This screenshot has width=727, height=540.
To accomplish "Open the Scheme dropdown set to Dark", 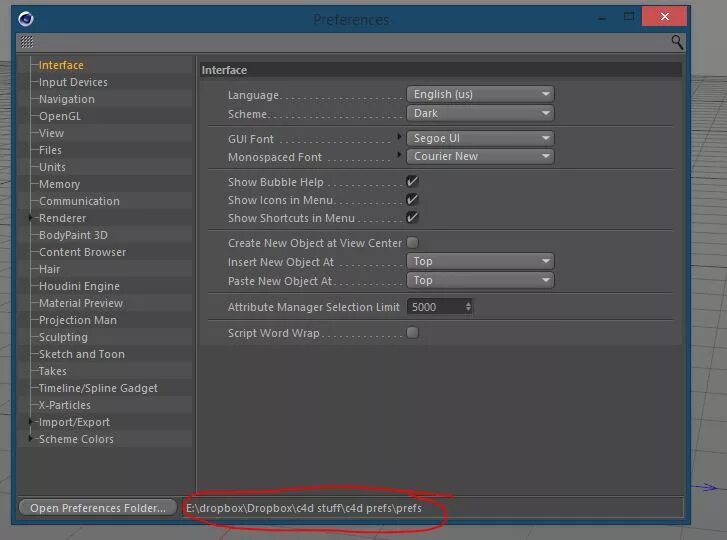I will tap(480, 113).
